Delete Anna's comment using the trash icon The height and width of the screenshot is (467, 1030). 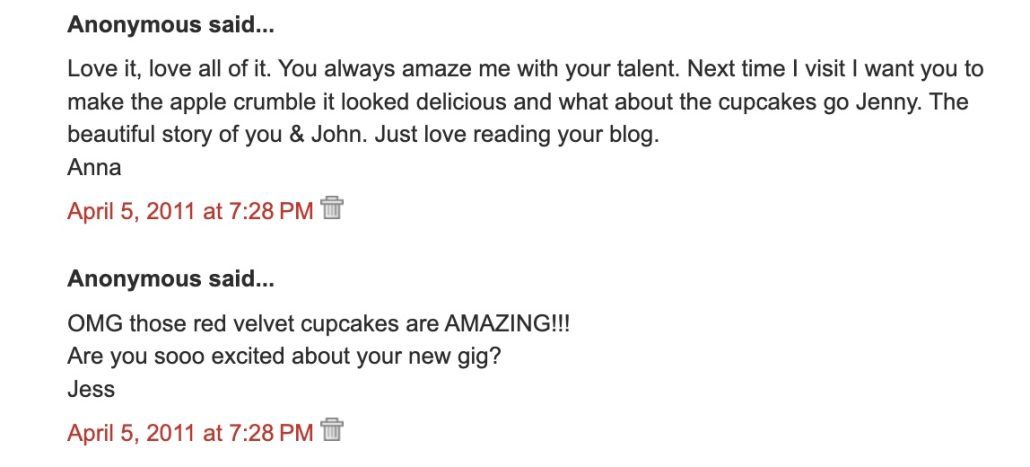333,209
